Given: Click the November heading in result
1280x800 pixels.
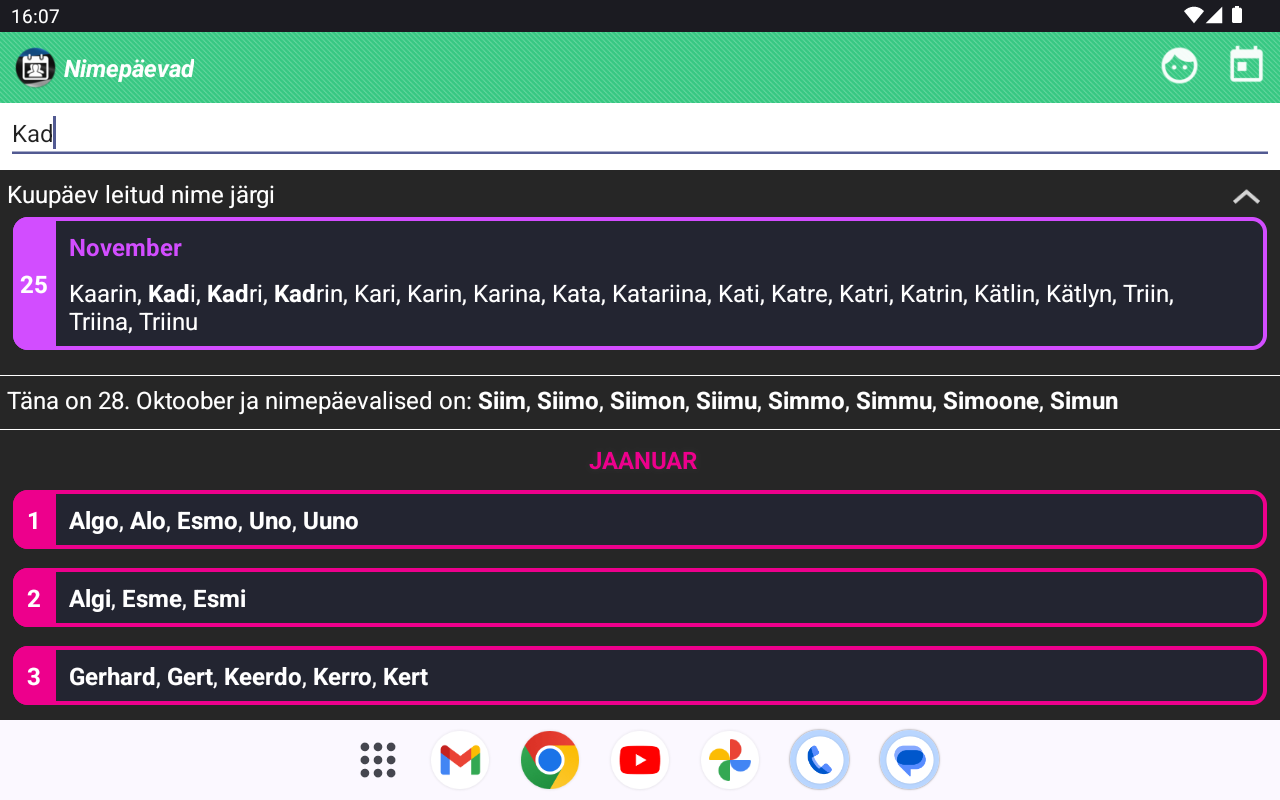Looking at the screenshot, I should [x=125, y=248].
